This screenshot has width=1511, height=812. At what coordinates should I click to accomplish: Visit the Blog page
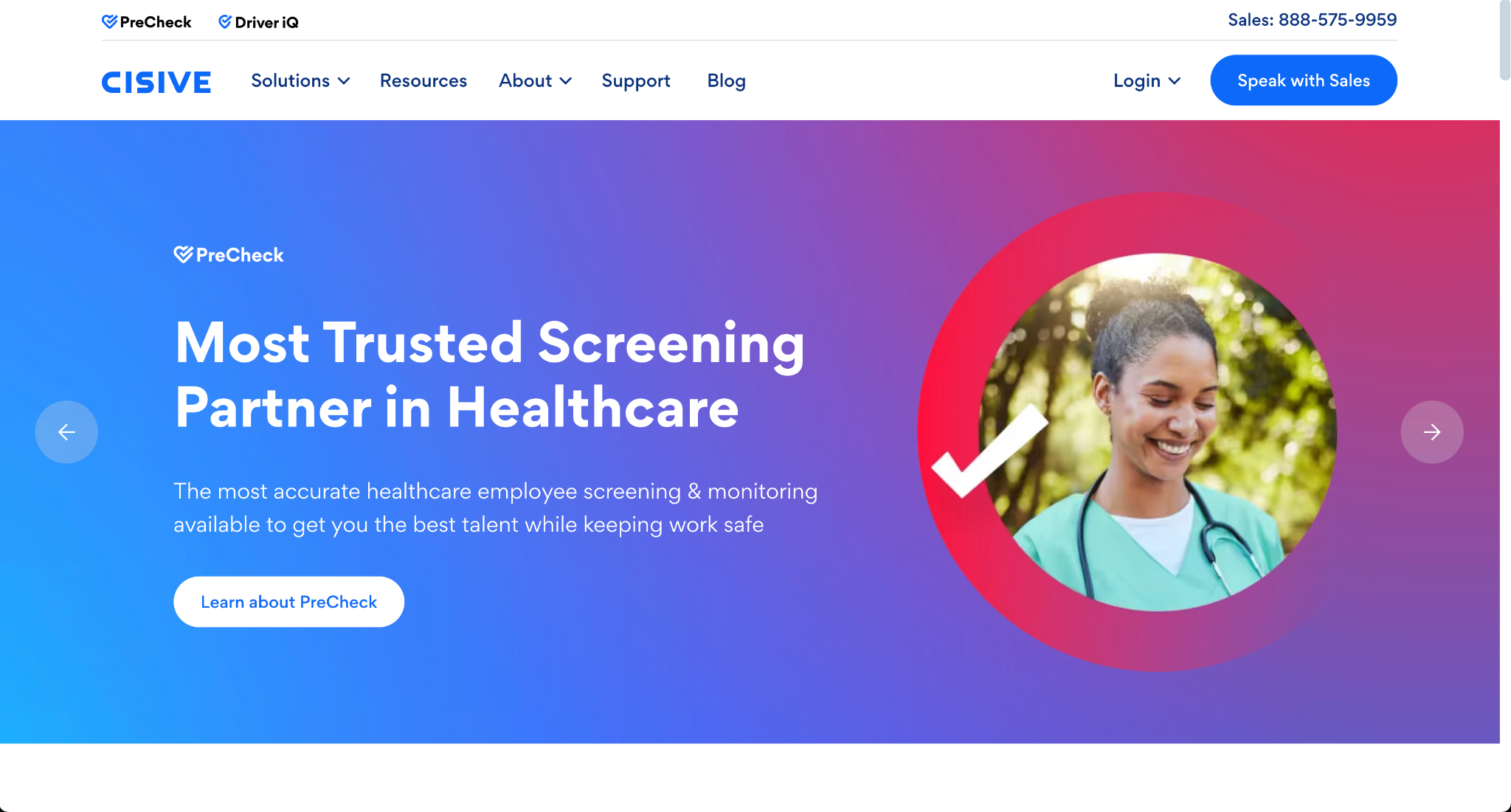click(727, 80)
